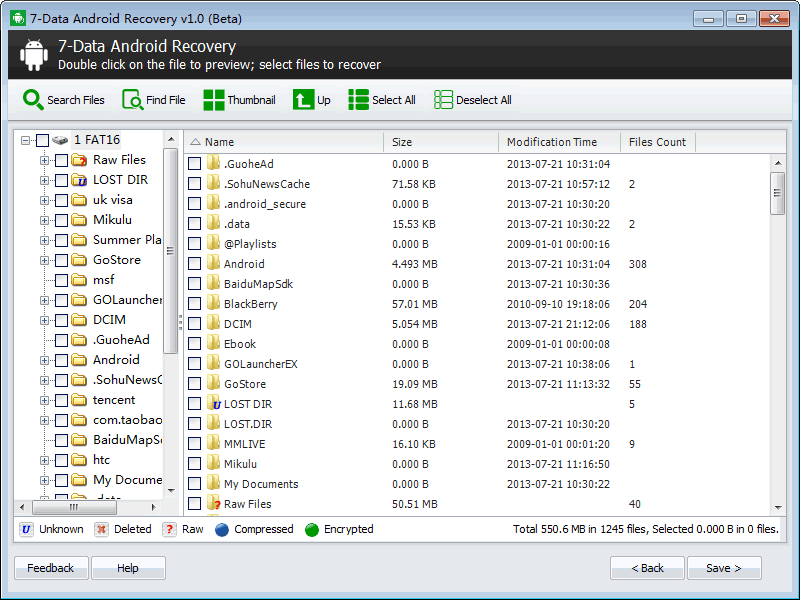Click the Feedback button
Screen dimensions: 800x600
pos(50,568)
